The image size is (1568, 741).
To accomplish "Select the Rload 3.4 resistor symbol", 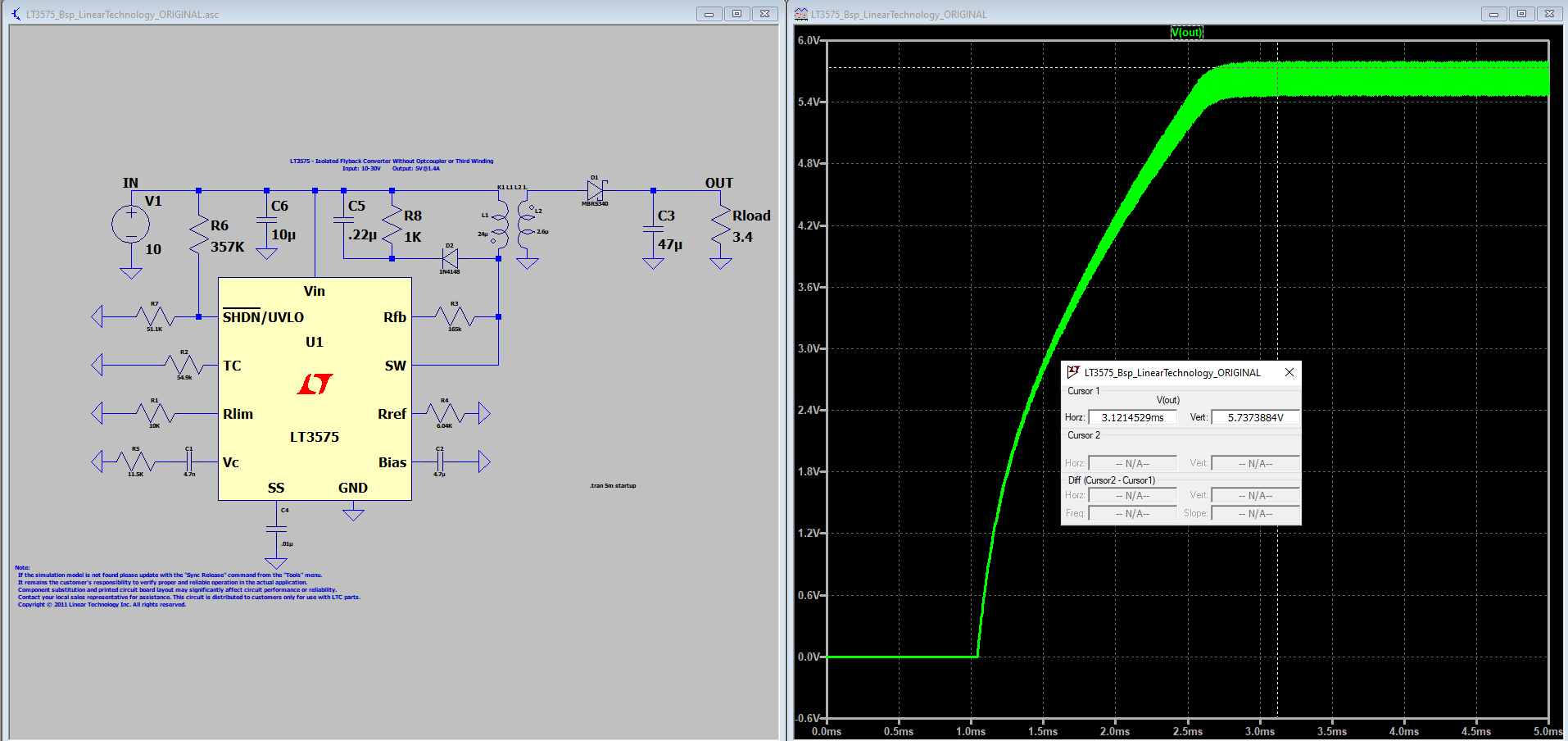I will point(721,225).
